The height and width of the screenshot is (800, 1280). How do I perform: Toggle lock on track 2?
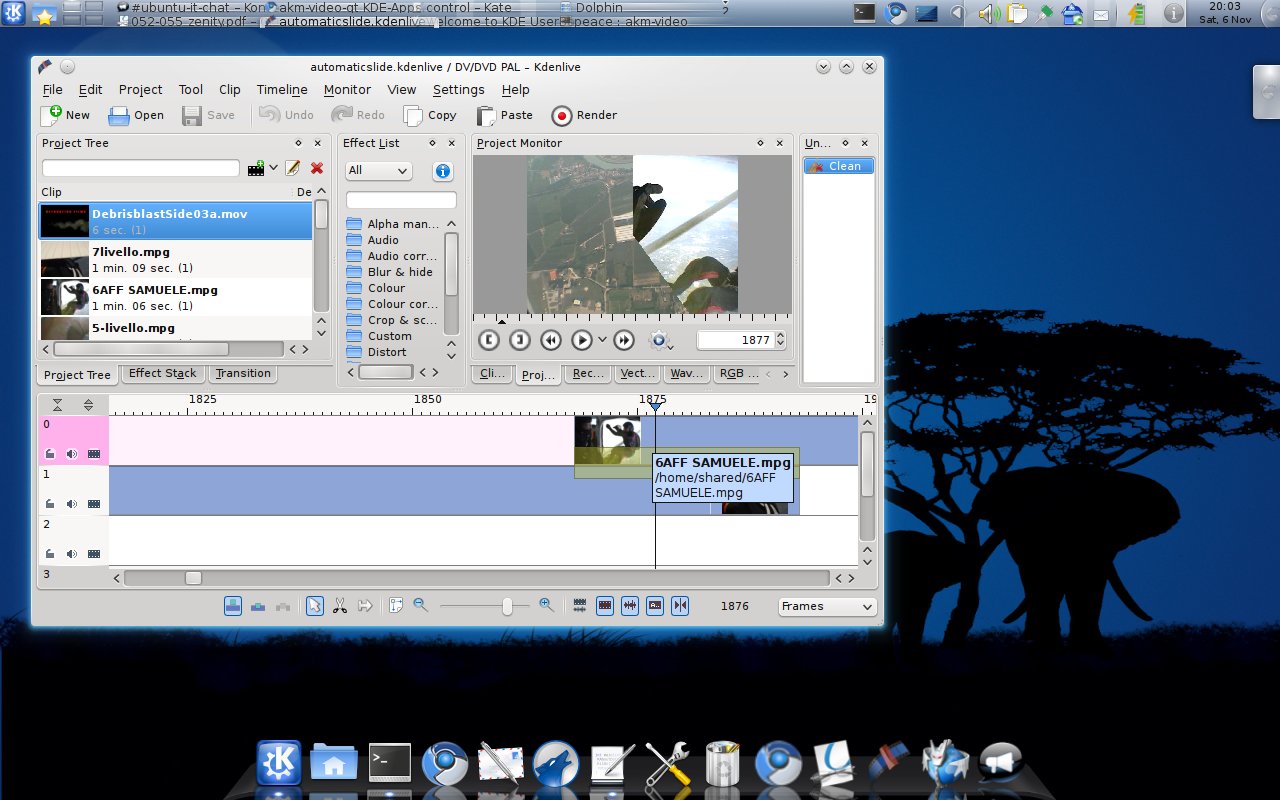pos(50,554)
